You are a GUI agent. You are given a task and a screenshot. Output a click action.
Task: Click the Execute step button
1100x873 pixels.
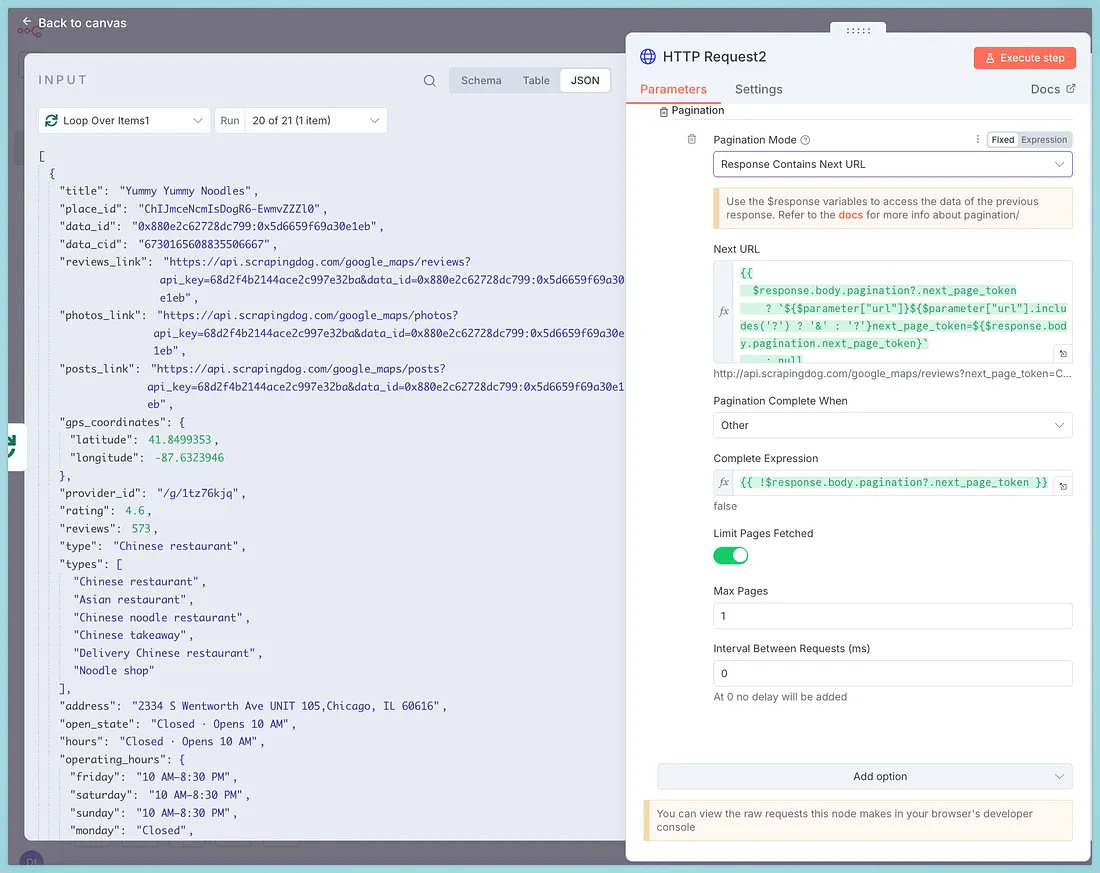(x=1024, y=58)
